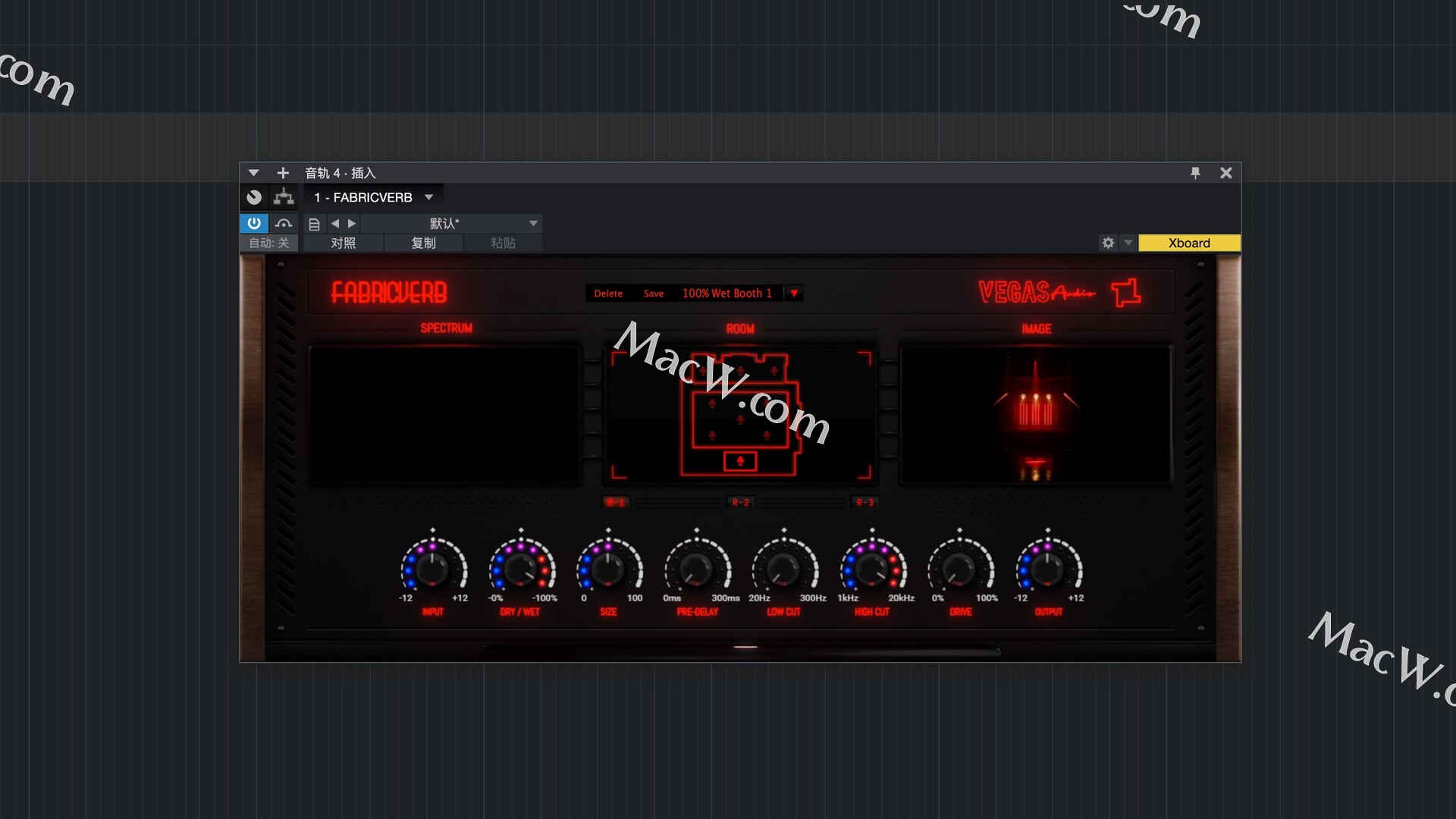1456x819 pixels.
Task: Click the tube image display
Action: tap(1036, 415)
